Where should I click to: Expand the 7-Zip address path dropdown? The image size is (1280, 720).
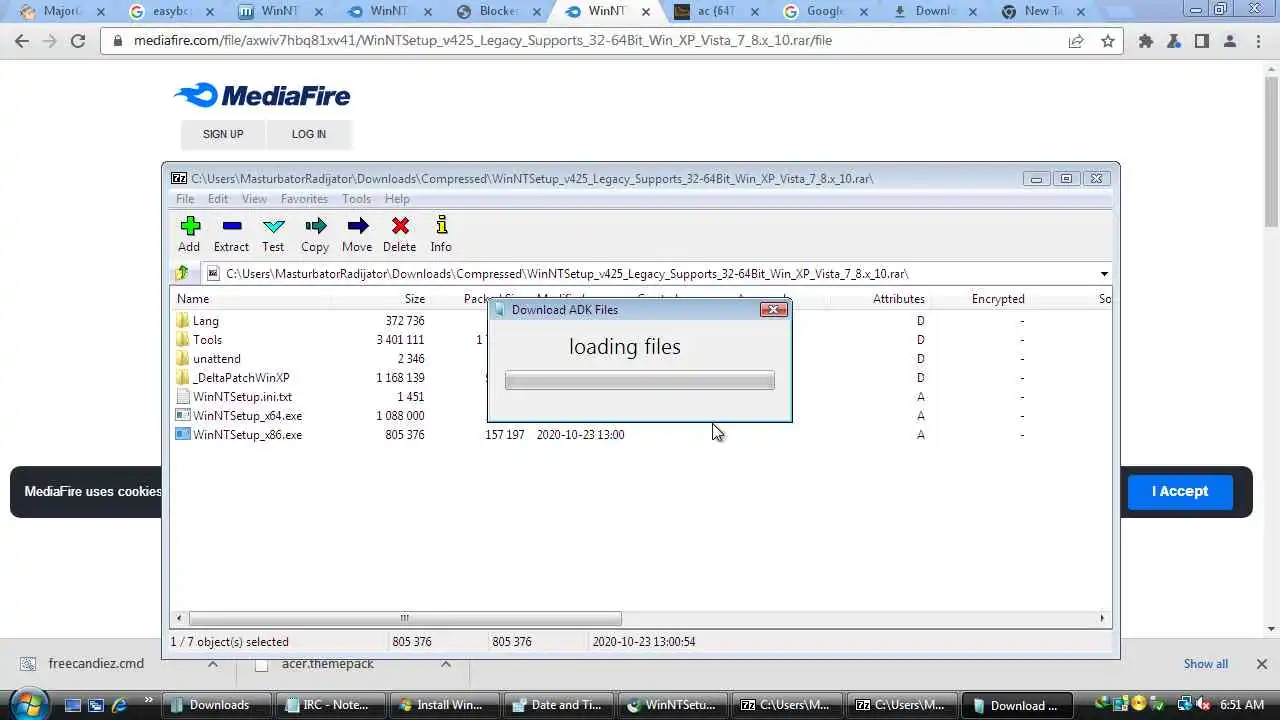click(1104, 274)
